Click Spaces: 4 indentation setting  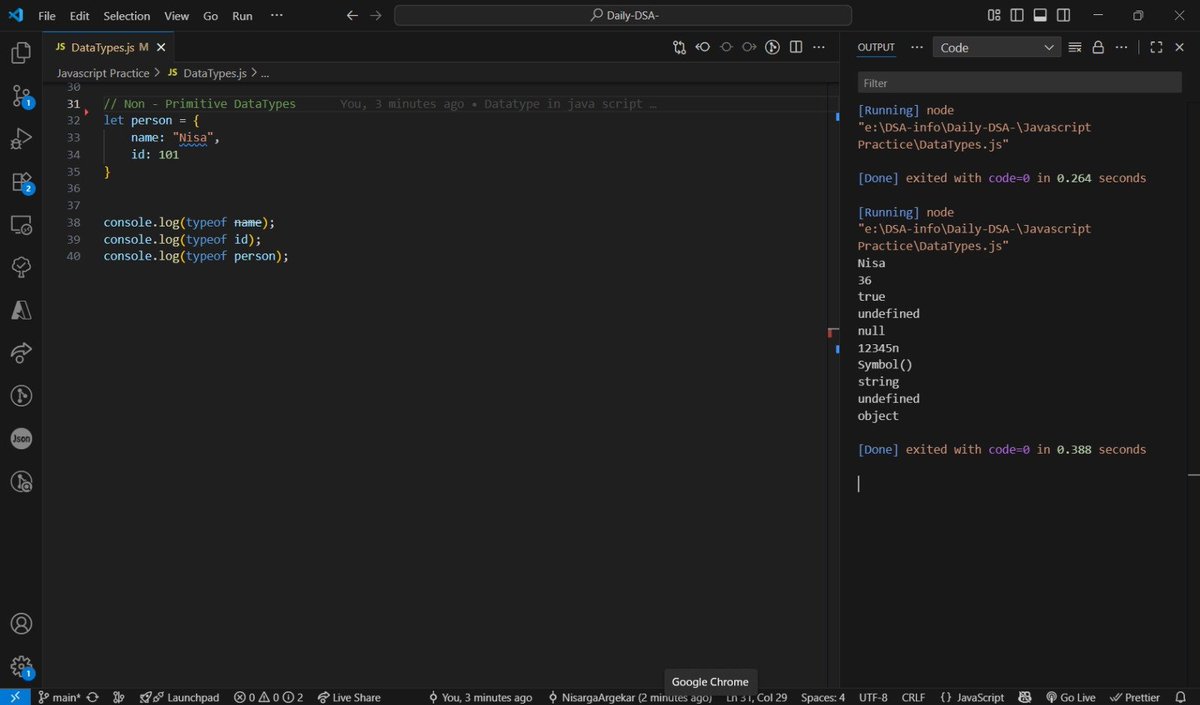[822, 697]
